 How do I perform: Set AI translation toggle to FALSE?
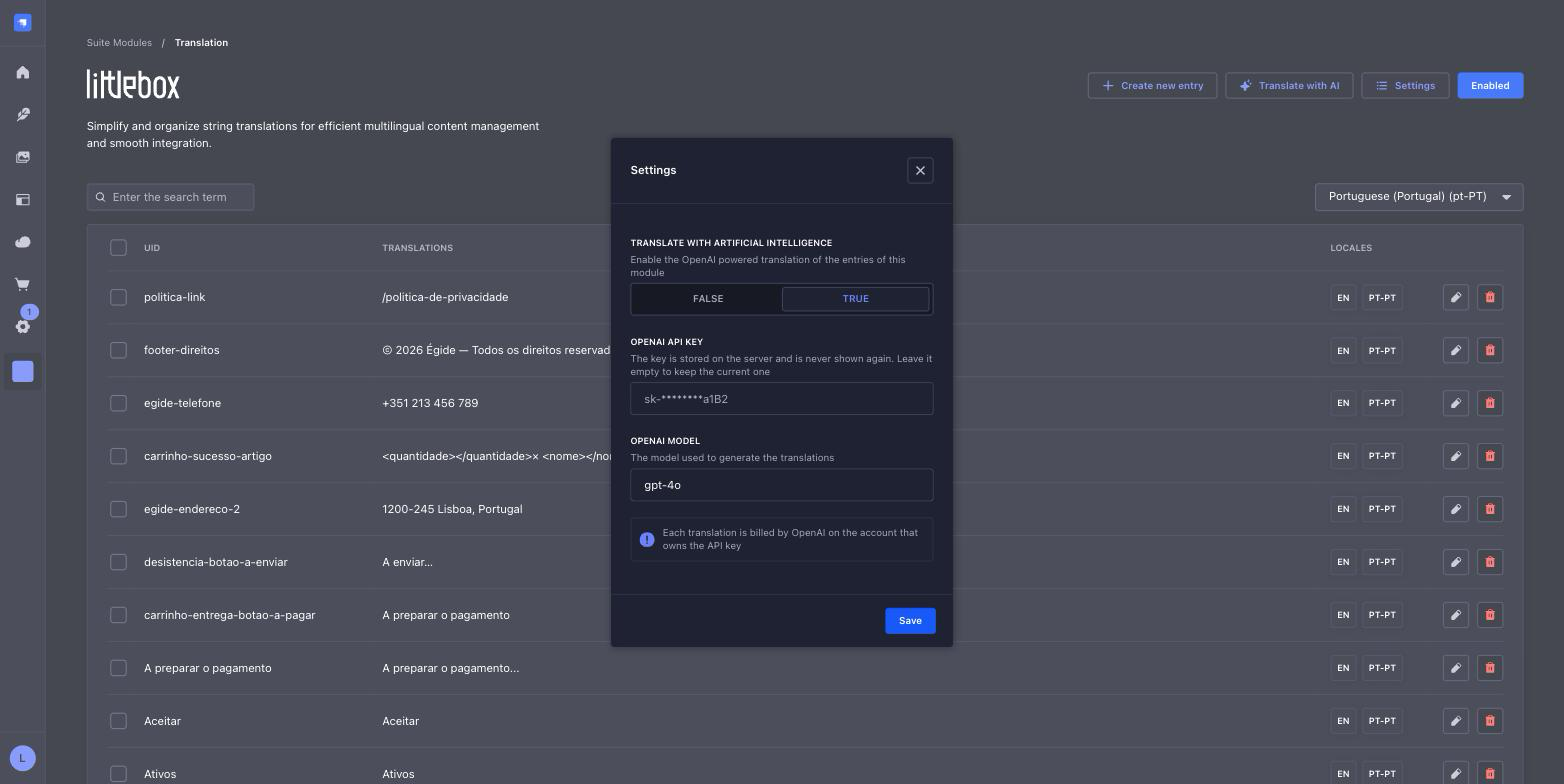point(708,299)
